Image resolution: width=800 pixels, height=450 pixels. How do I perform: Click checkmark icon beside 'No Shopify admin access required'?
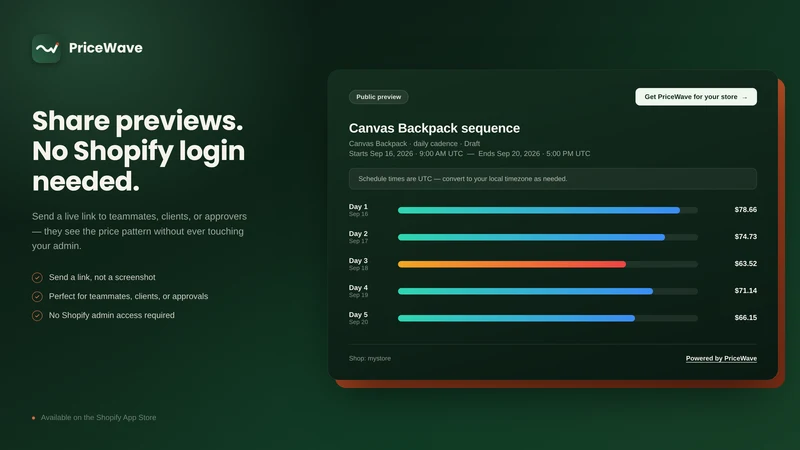click(37, 316)
